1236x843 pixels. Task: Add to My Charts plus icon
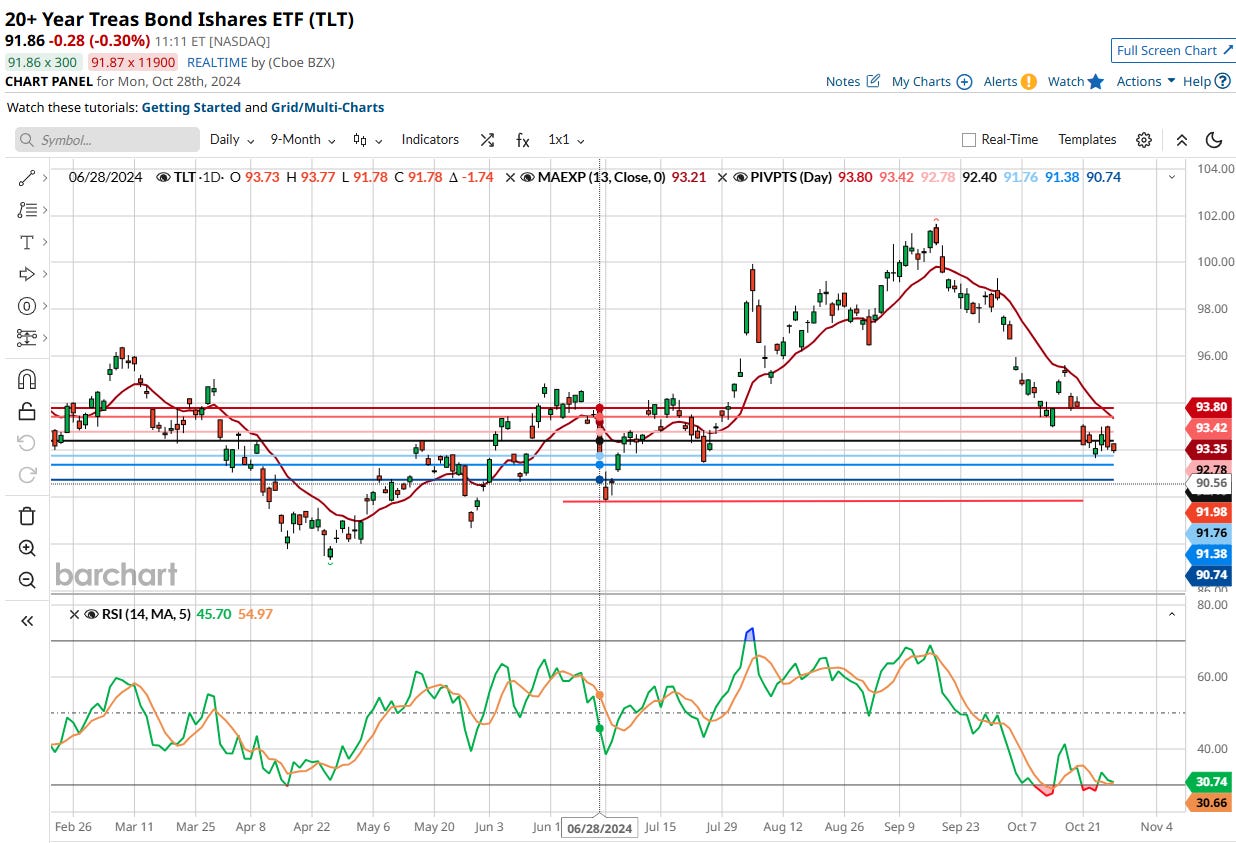click(964, 82)
